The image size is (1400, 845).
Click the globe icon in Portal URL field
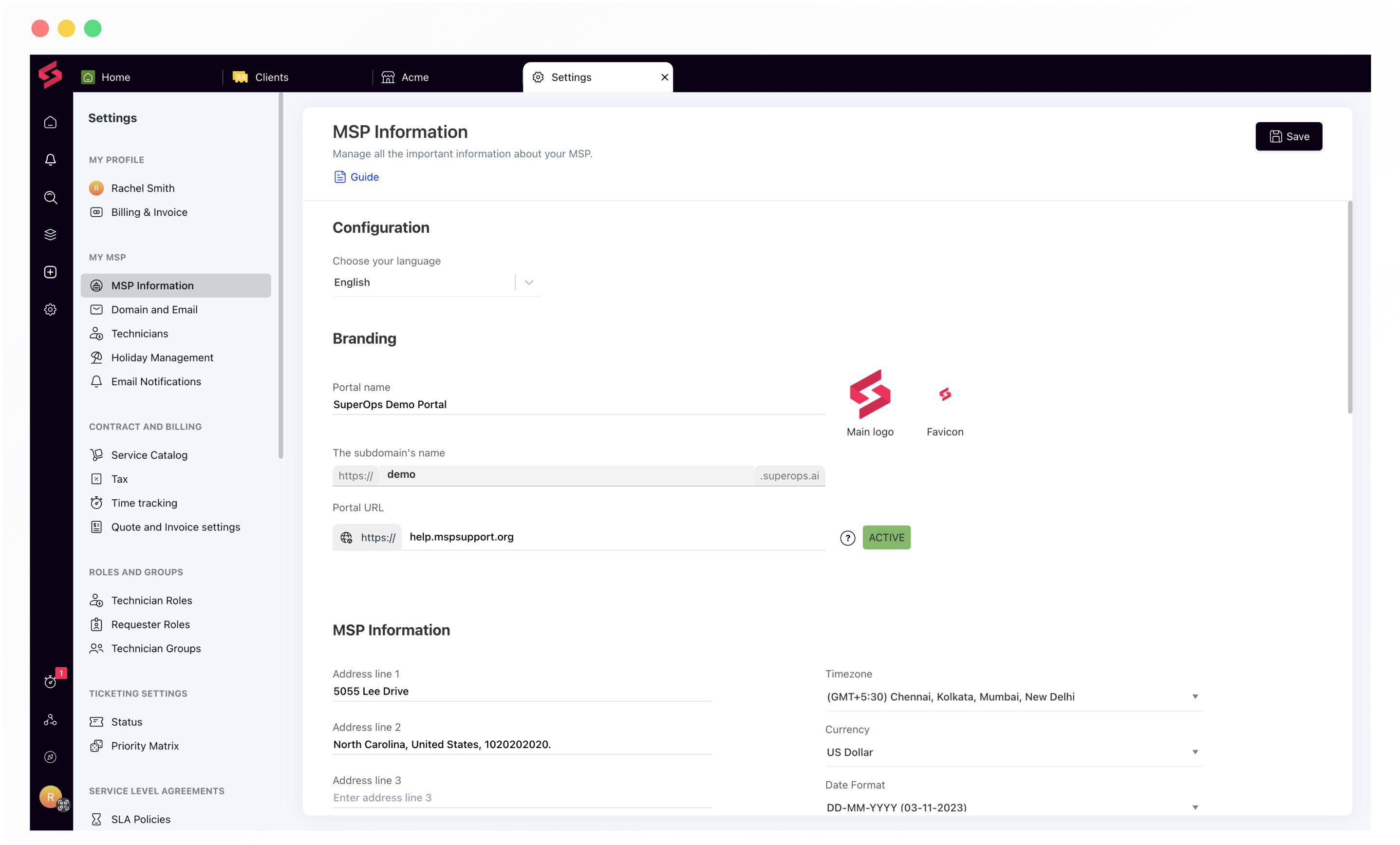(346, 537)
